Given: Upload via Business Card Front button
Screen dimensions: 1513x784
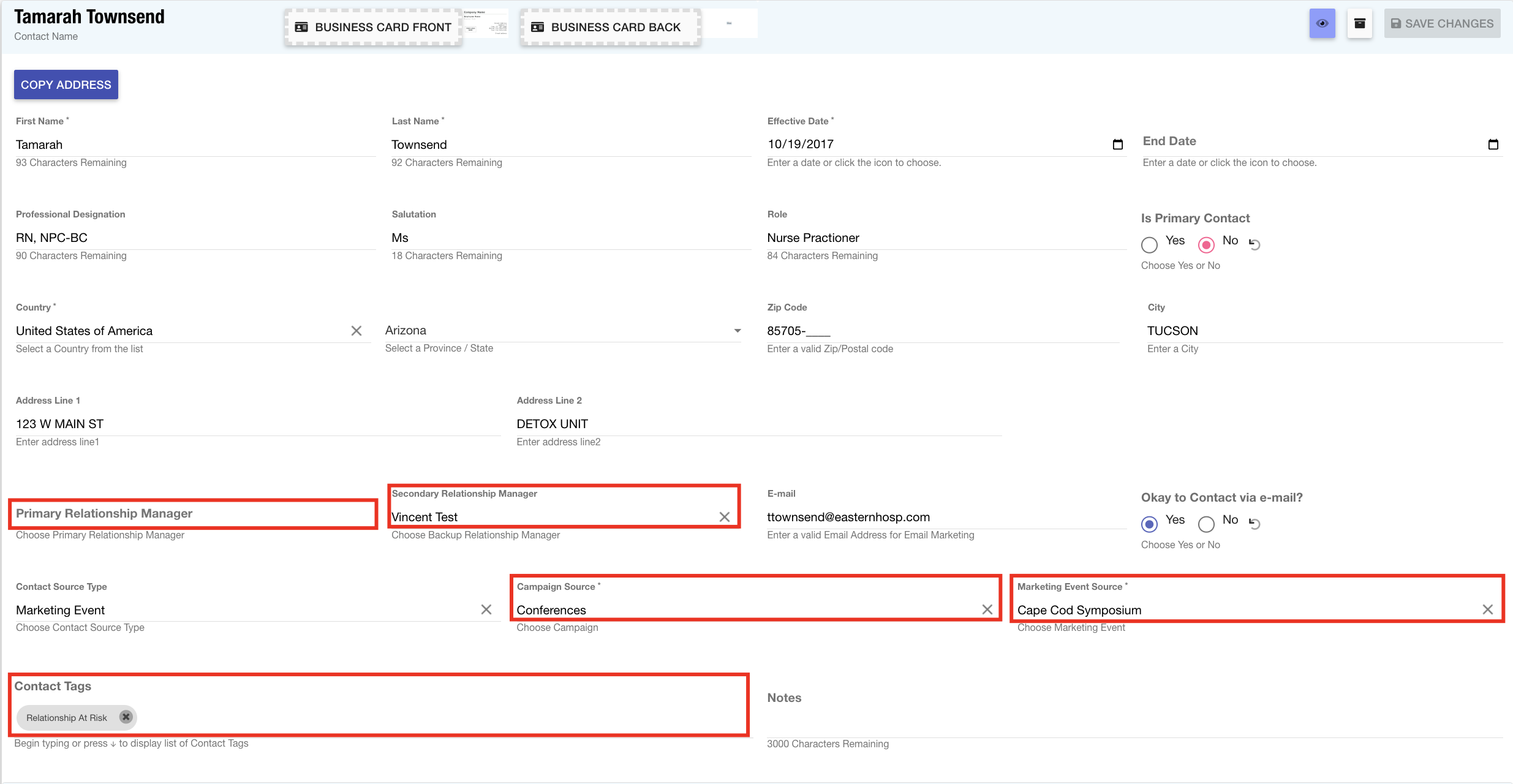Looking at the screenshot, I should [x=373, y=28].
